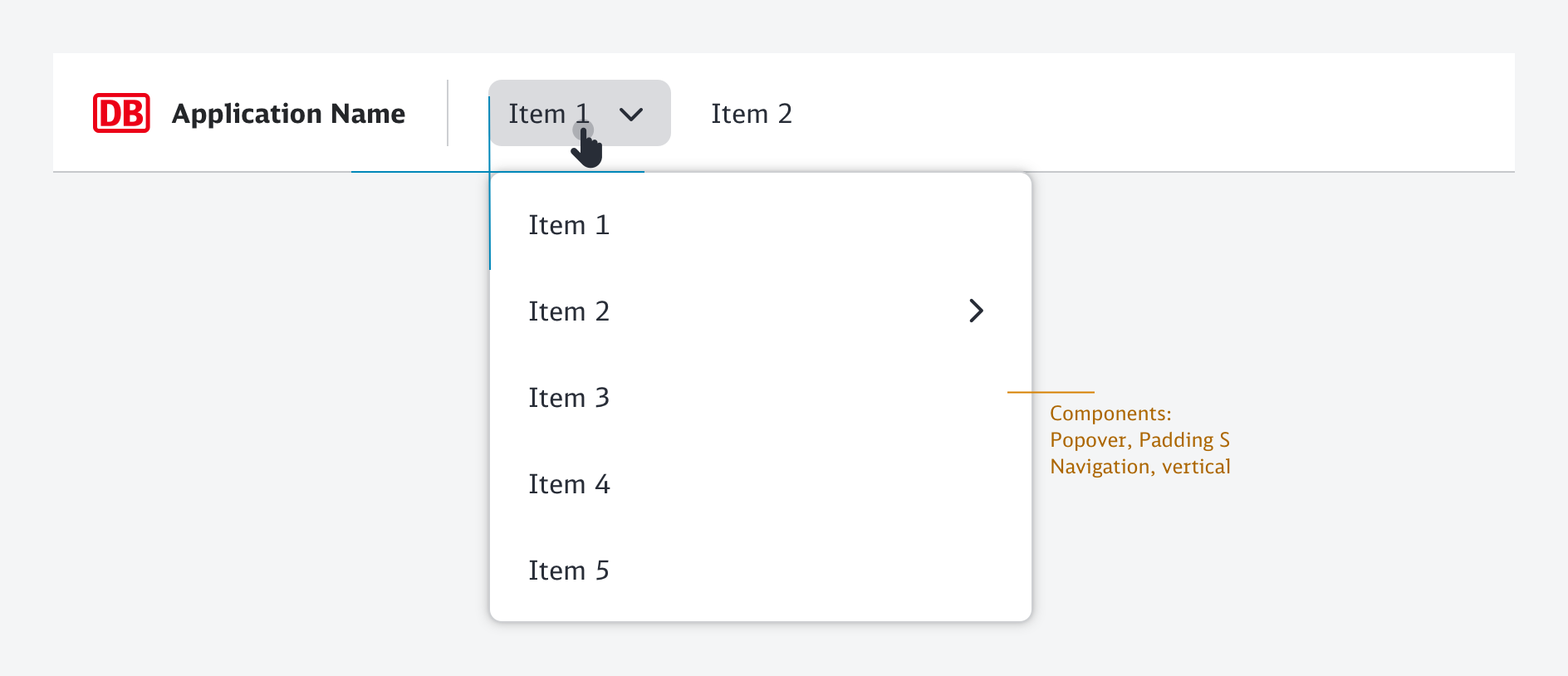Viewport: 1568px width, 676px height.
Task: Choose Item 5 at the popover bottom
Action: coord(569,571)
